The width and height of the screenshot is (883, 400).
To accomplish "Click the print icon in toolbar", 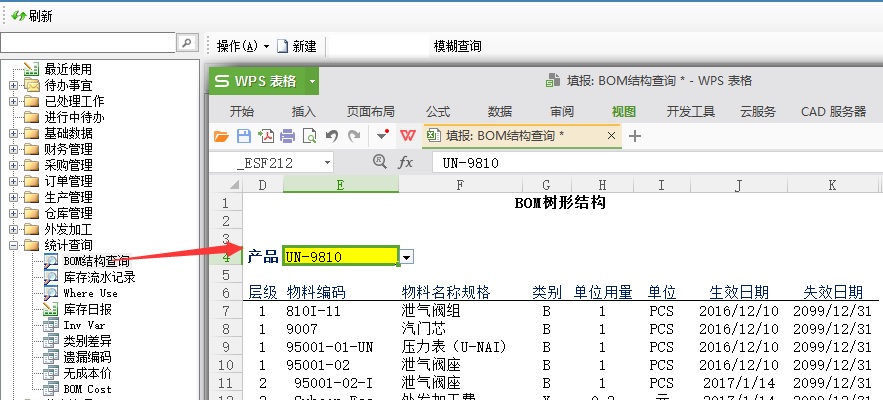I will (x=287, y=136).
